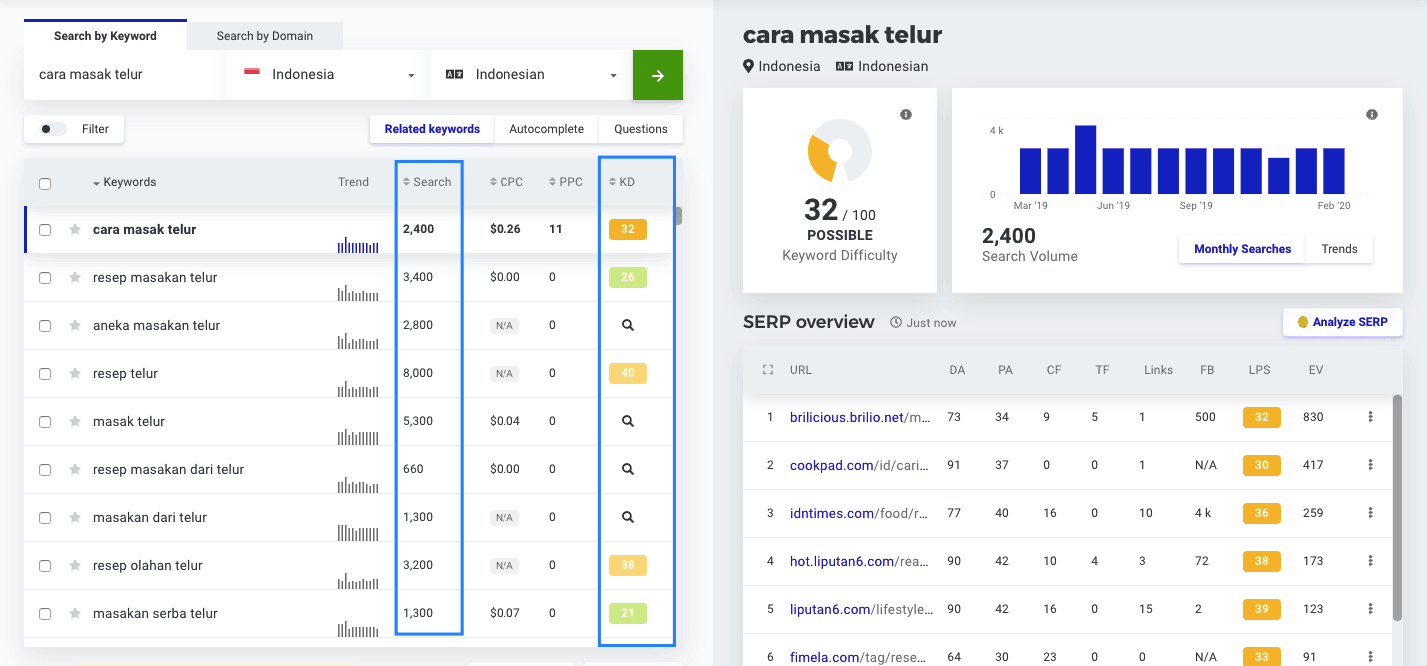Click the green search arrow button

(657, 75)
